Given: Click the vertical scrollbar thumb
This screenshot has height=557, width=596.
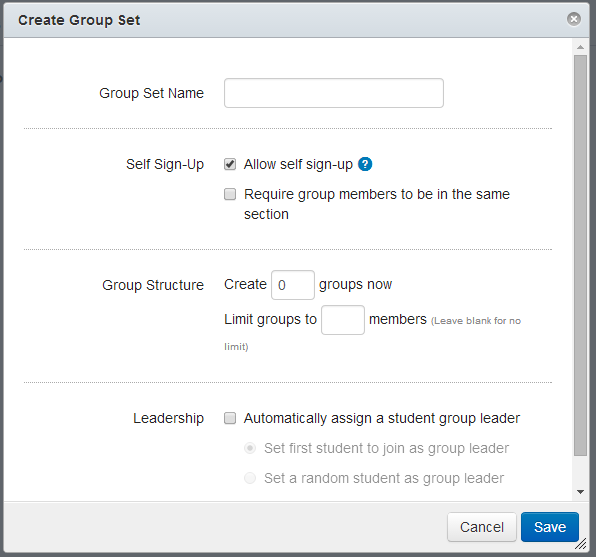Looking at the screenshot, I should [x=580, y=255].
